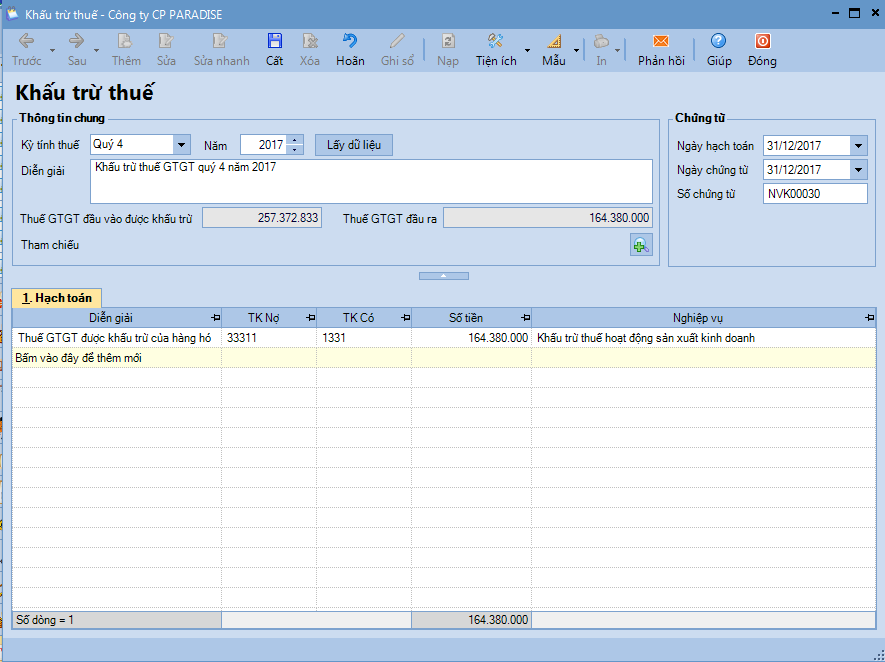
Task: Click the TK Nợ column header
Action: [x=264, y=318]
